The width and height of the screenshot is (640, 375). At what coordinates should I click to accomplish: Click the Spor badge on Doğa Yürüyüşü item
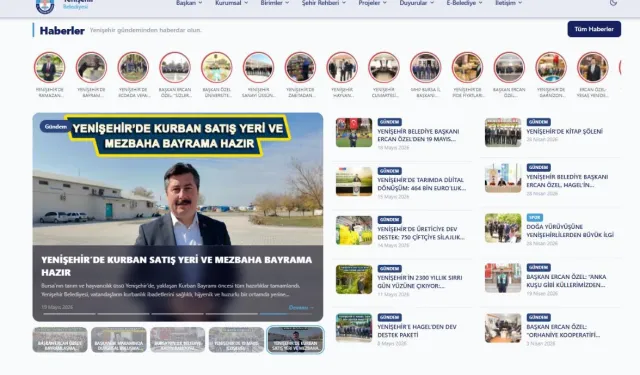point(534,217)
